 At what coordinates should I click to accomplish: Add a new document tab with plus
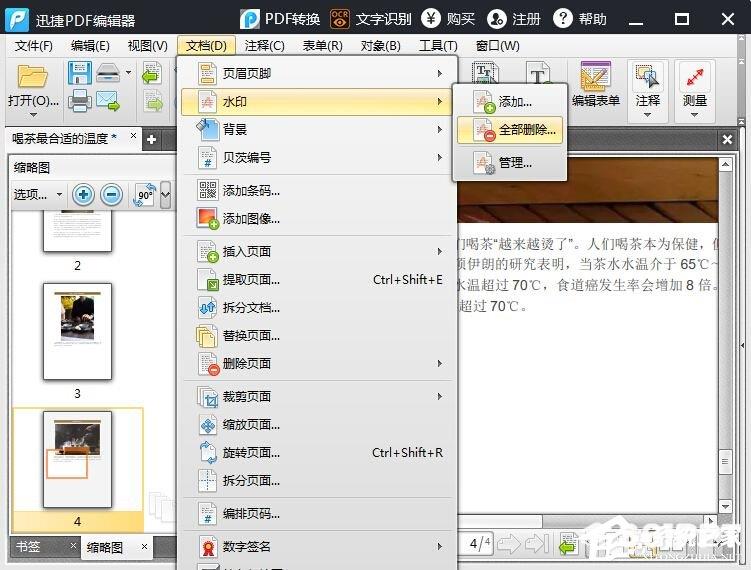[x=151, y=139]
